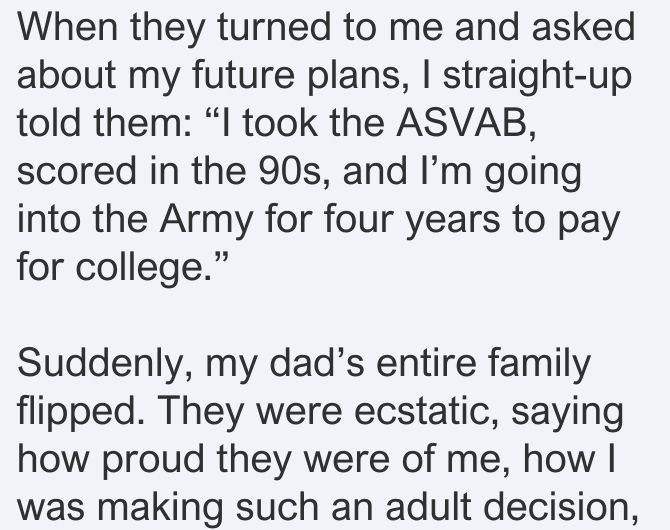
Task: Place cursor on the word "proud"
Action: pyautogui.click(x=153, y=462)
